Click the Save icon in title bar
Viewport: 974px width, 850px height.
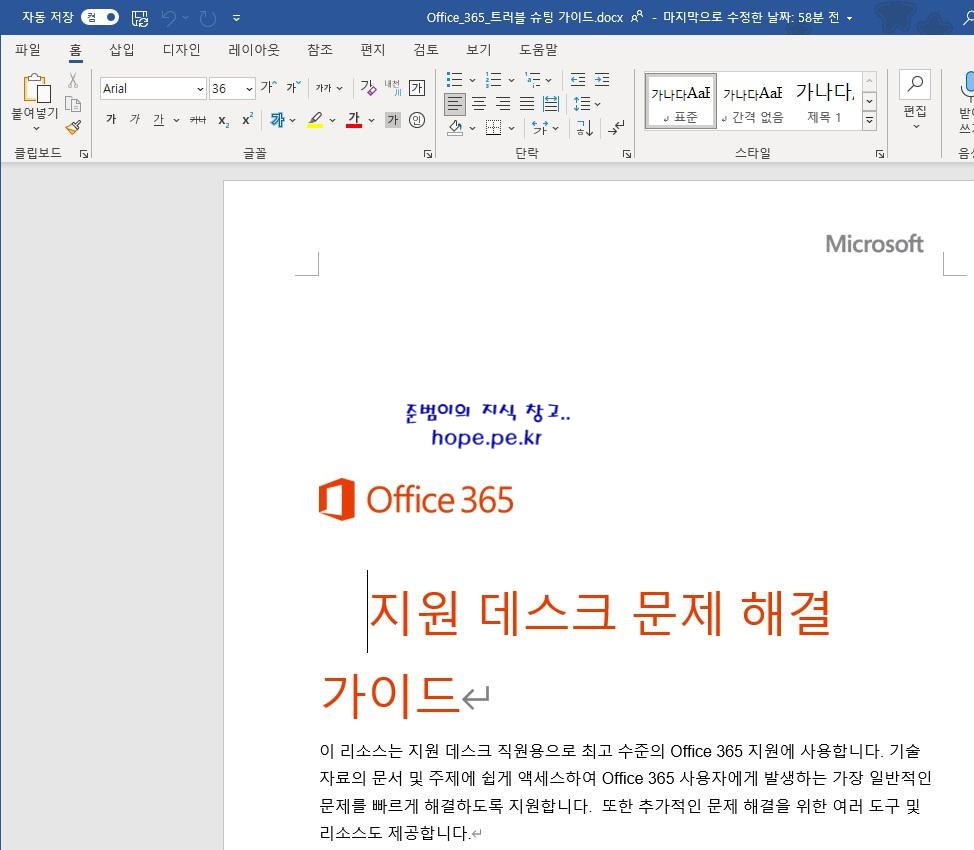[140, 18]
